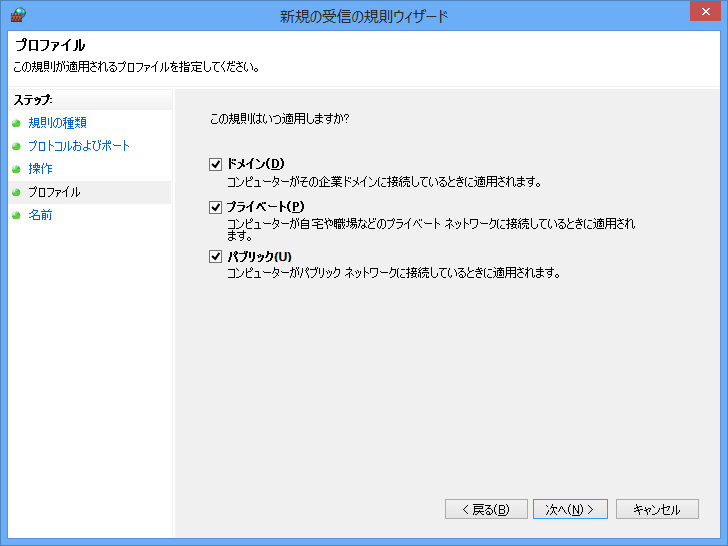Go to the 規則の種類 step
This screenshot has width=728, height=546.
point(57,123)
